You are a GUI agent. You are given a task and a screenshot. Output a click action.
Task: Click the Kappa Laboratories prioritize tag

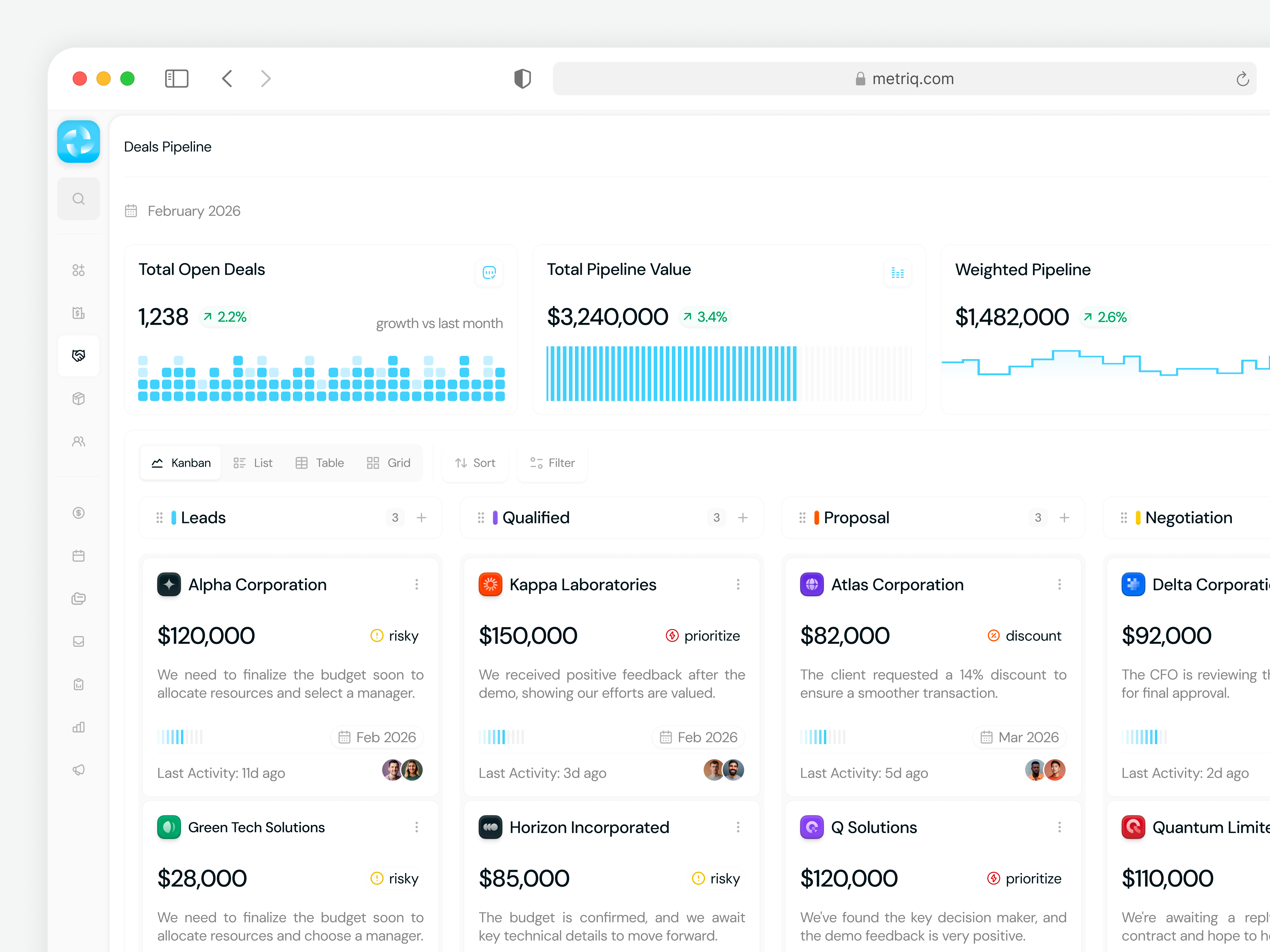(703, 636)
